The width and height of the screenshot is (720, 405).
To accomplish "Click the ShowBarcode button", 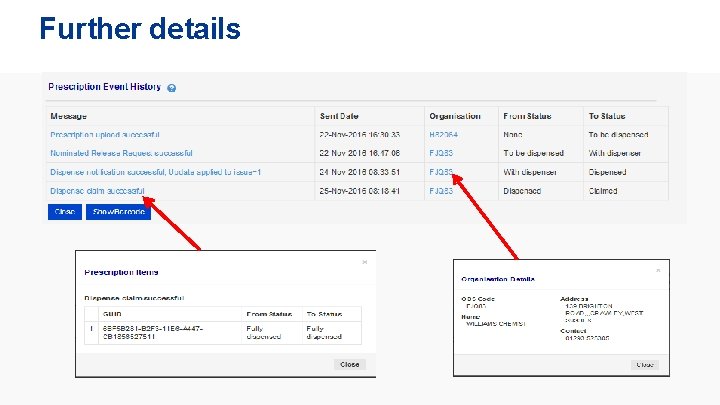I will pyautogui.click(x=118, y=212).
